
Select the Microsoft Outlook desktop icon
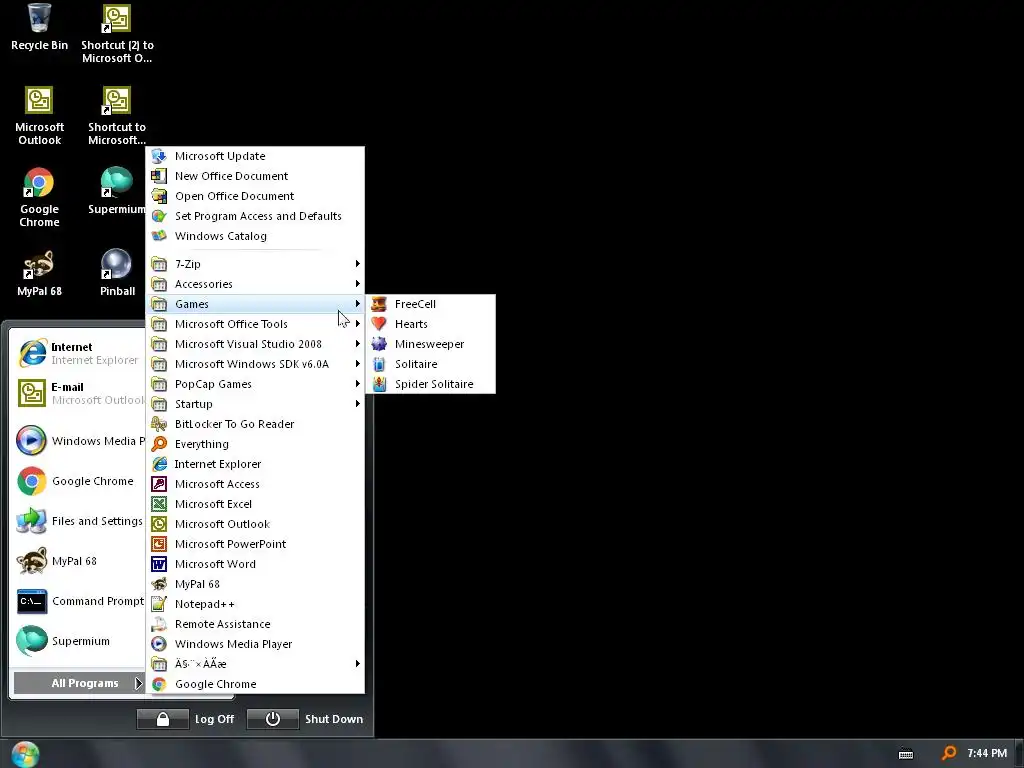[x=39, y=116]
